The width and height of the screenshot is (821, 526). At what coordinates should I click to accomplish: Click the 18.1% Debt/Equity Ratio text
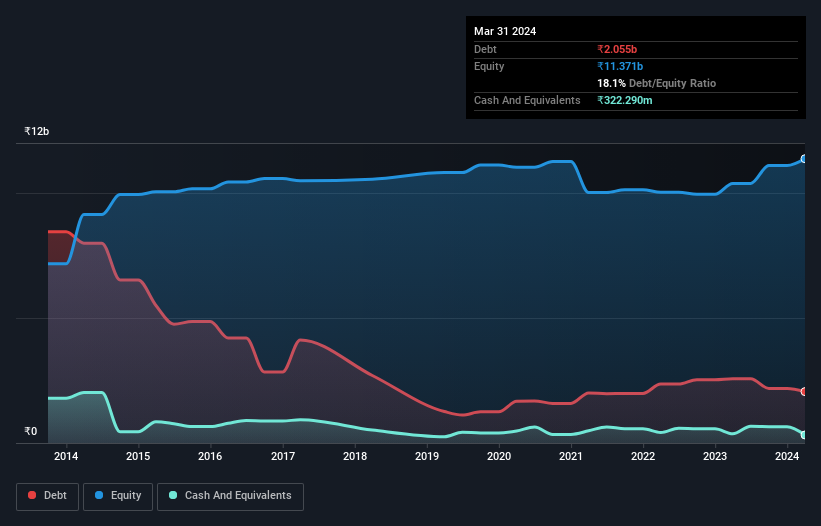coord(657,83)
